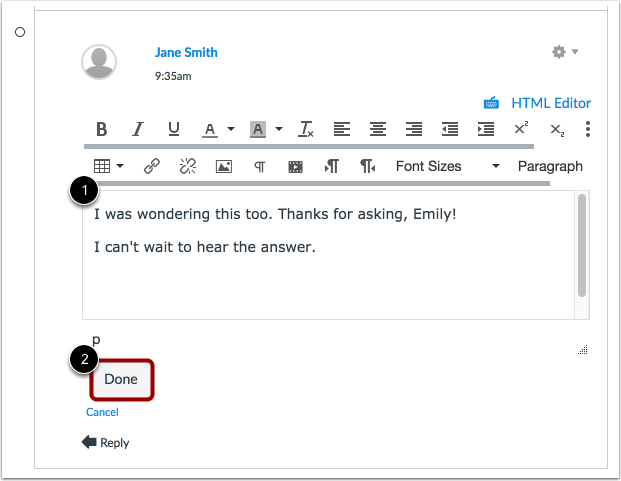This screenshot has width=621, height=481.
Task: Click the editor's vertical scrollbar
Action: 582,245
